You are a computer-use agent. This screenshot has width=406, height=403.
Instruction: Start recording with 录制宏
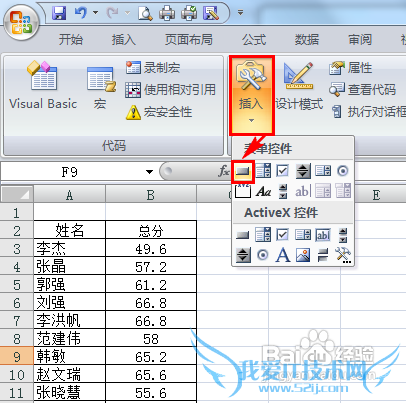pyautogui.click(x=153, y=68)
